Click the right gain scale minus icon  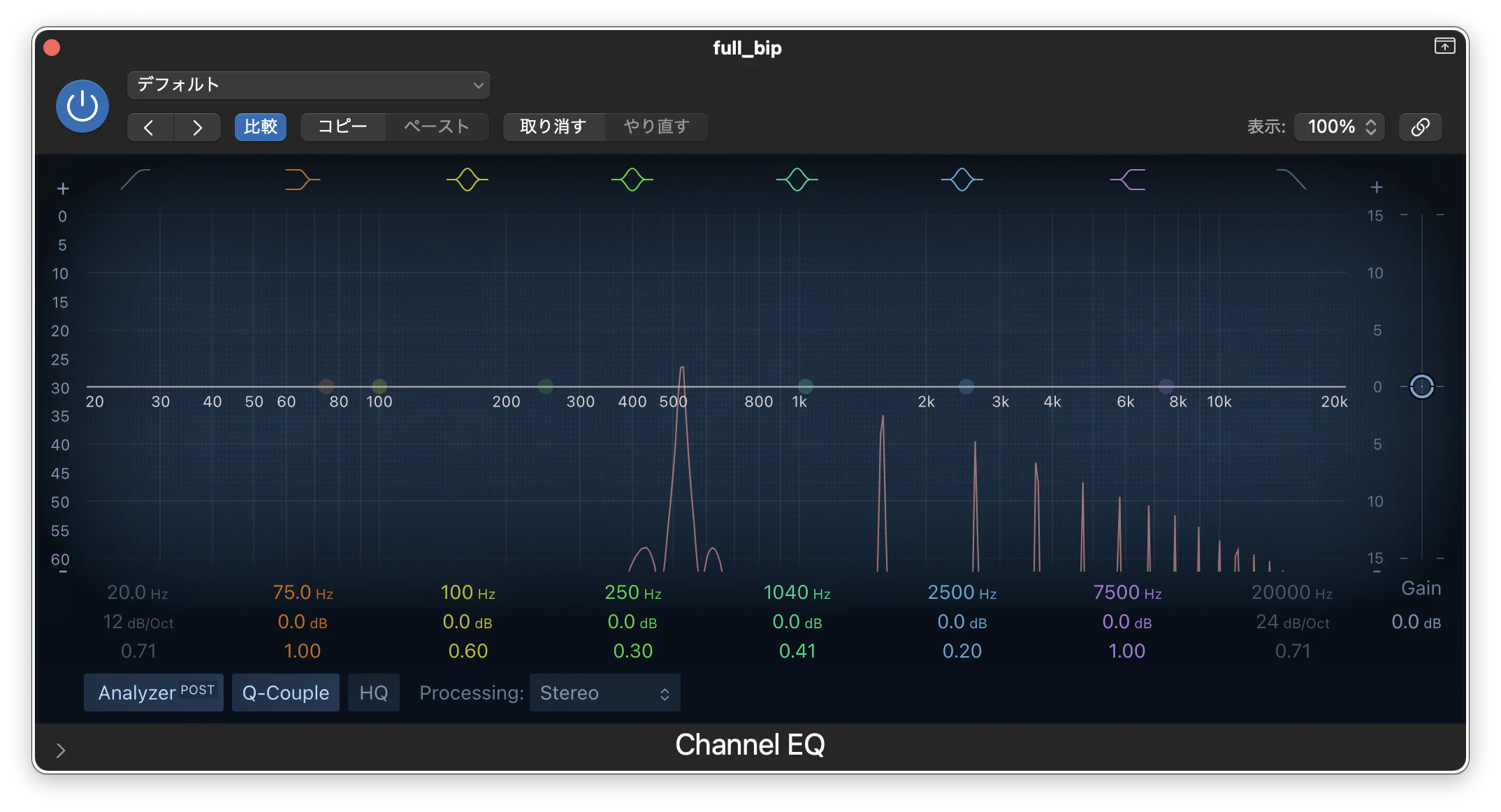point(1377,572)
